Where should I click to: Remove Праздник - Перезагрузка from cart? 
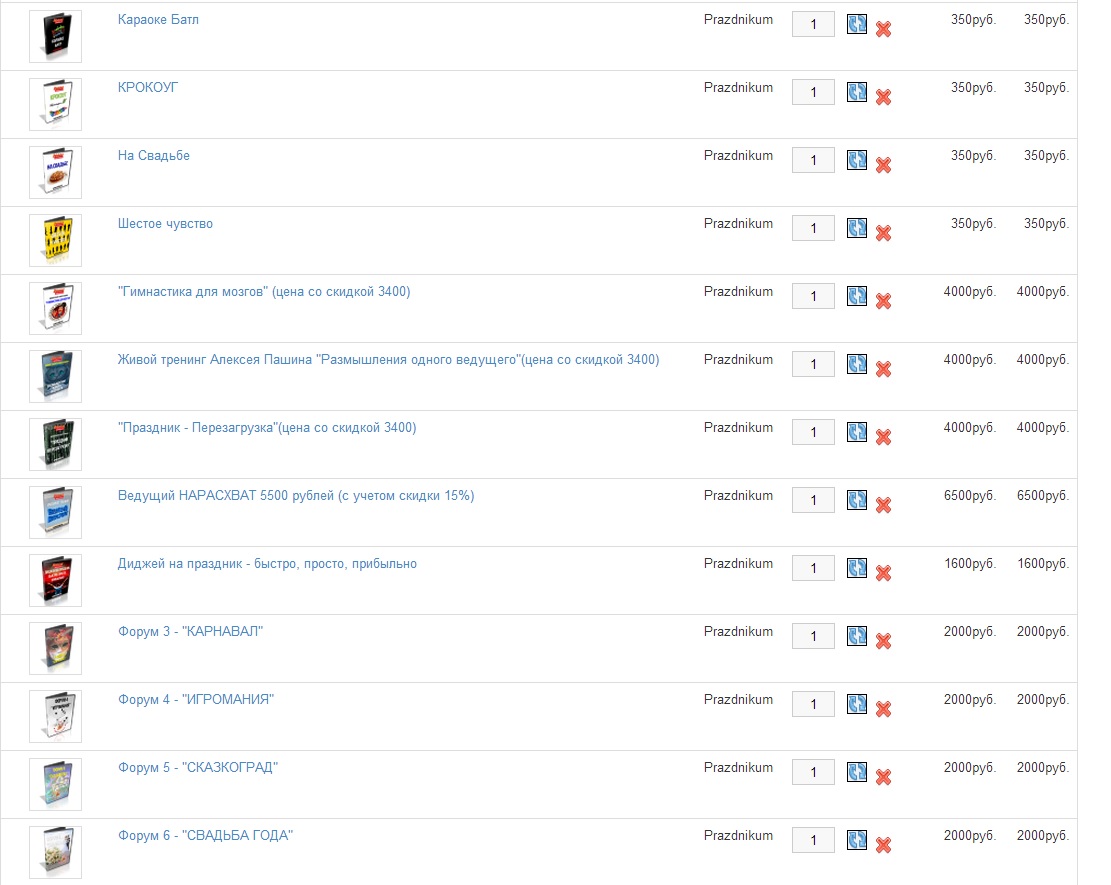pos(883,437)
